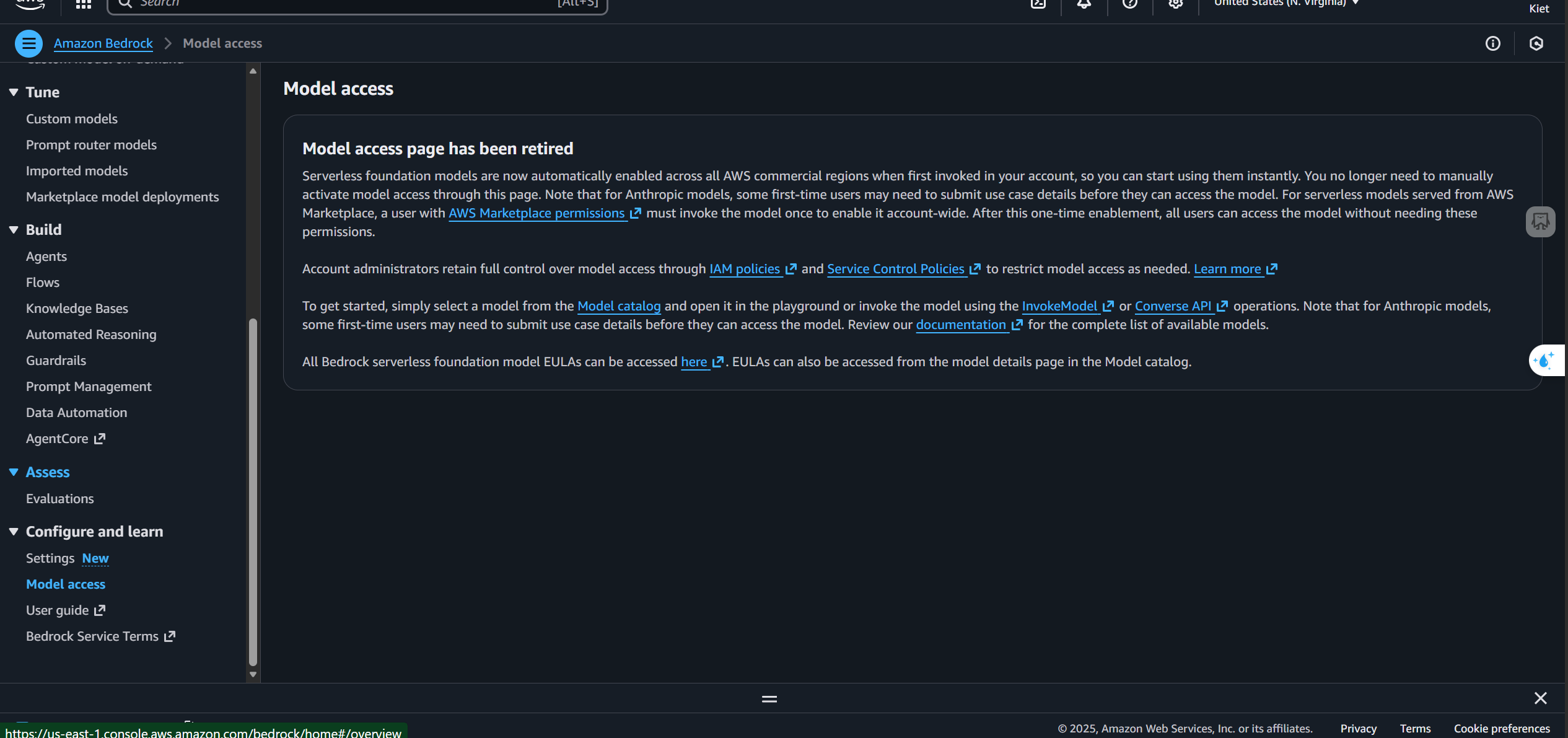This screenshot has width=1568, height=738.
Task: Open the Model catalog link
Action: click(x=619, y=305)
